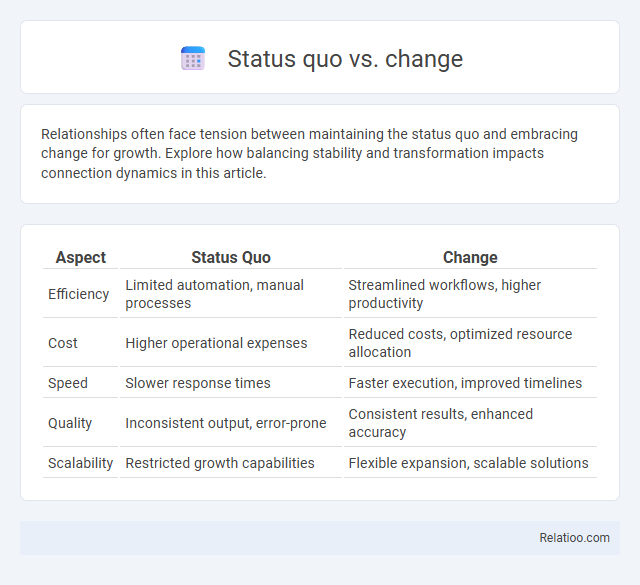Click 'Streamlined workflows, higher productivity' cell
This screenshot has height=585, width=640.
pos(470,294)
